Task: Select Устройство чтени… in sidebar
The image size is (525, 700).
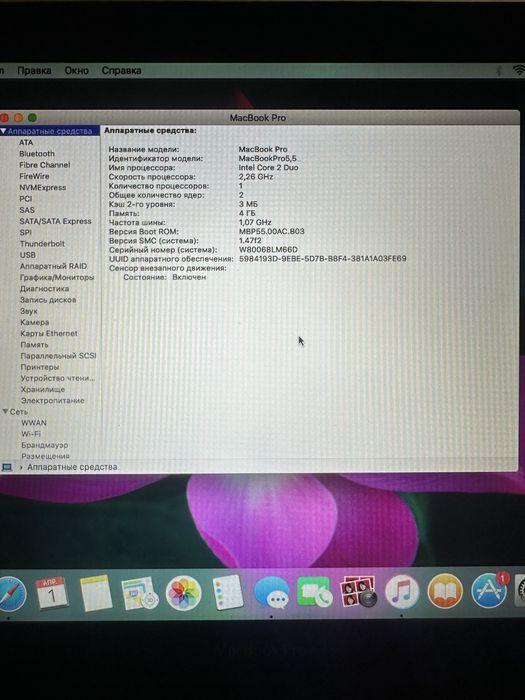Action: point(58,378)
